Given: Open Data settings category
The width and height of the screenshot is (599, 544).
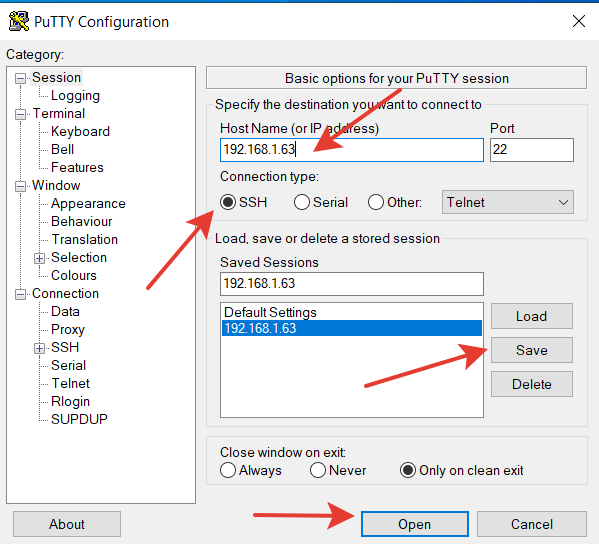Looking at the screenshot, I should [65, 311].
